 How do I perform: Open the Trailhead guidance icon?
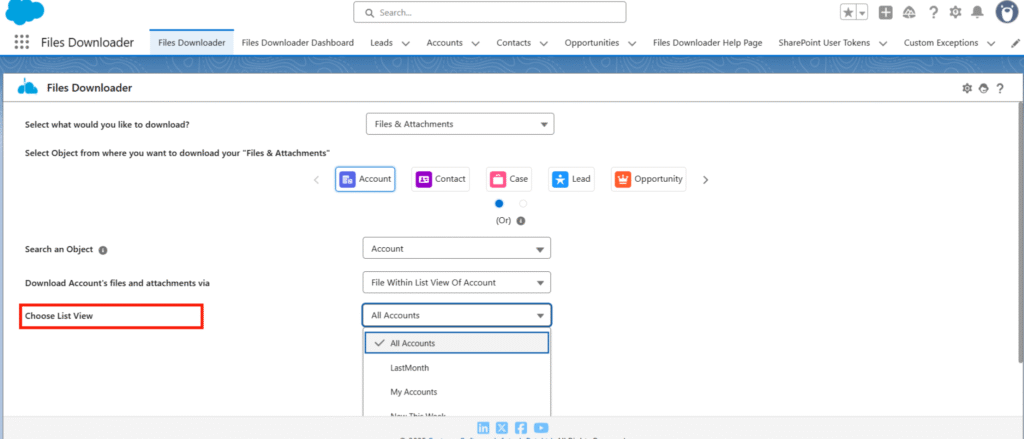[909, 12]
